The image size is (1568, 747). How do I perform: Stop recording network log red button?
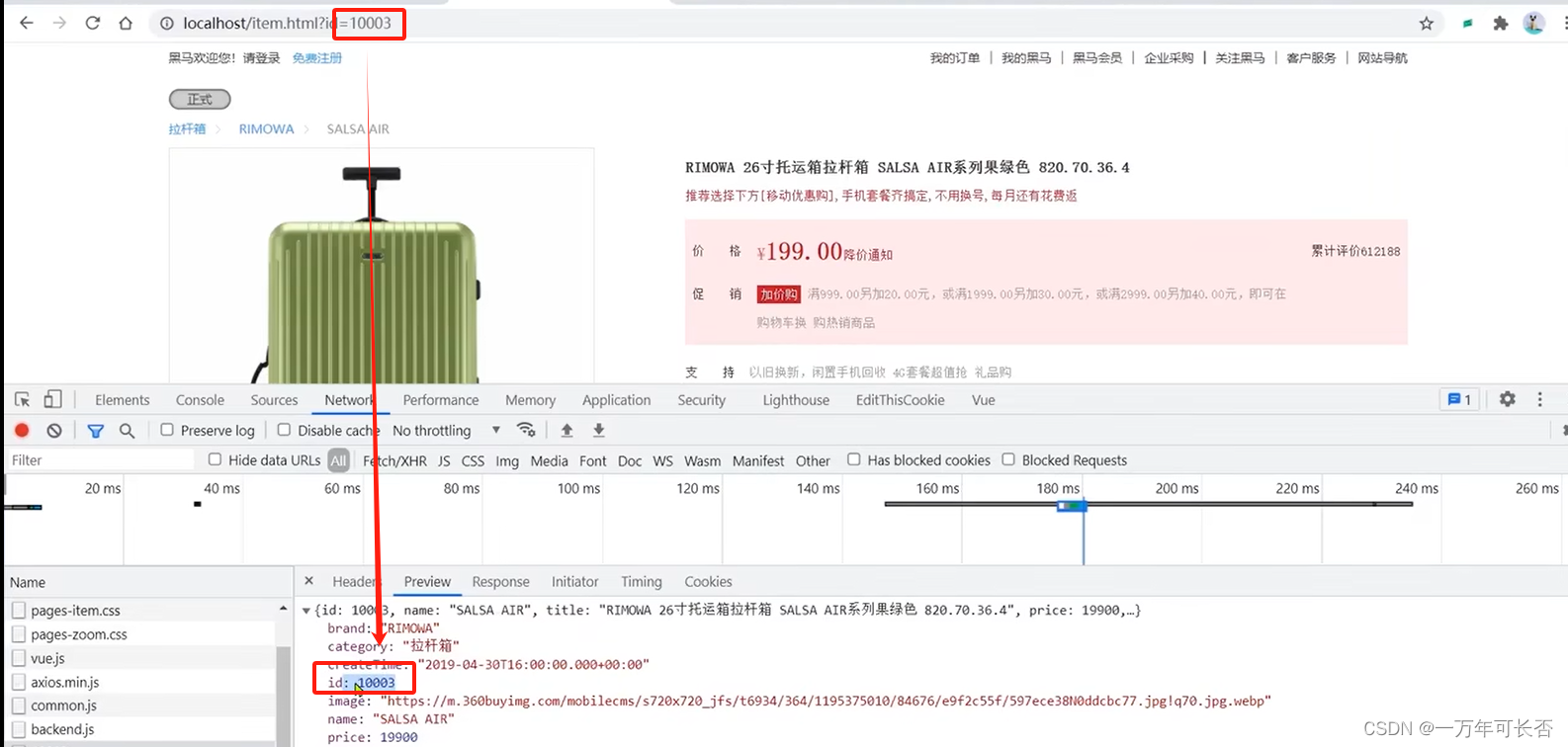pos(22,430)
